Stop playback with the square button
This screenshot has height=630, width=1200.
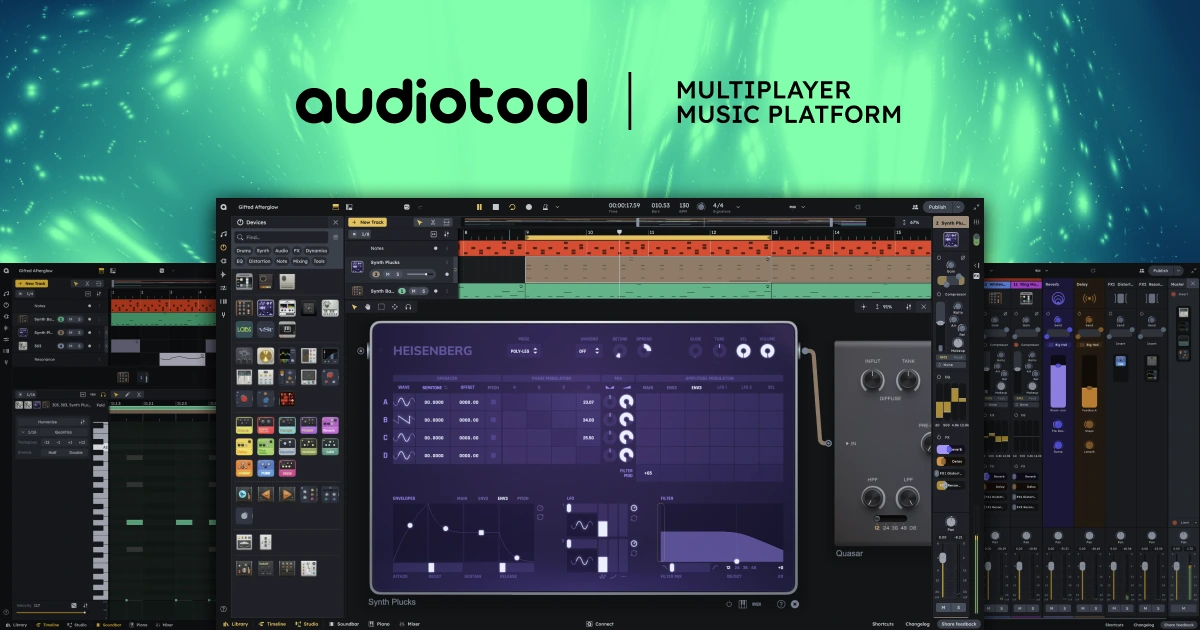click(496, 207)
